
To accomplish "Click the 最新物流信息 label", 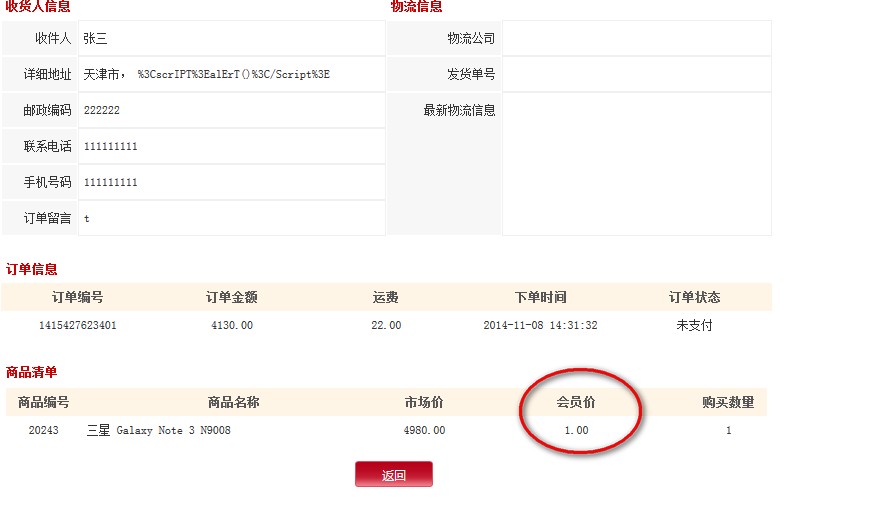I will point(459,111).
